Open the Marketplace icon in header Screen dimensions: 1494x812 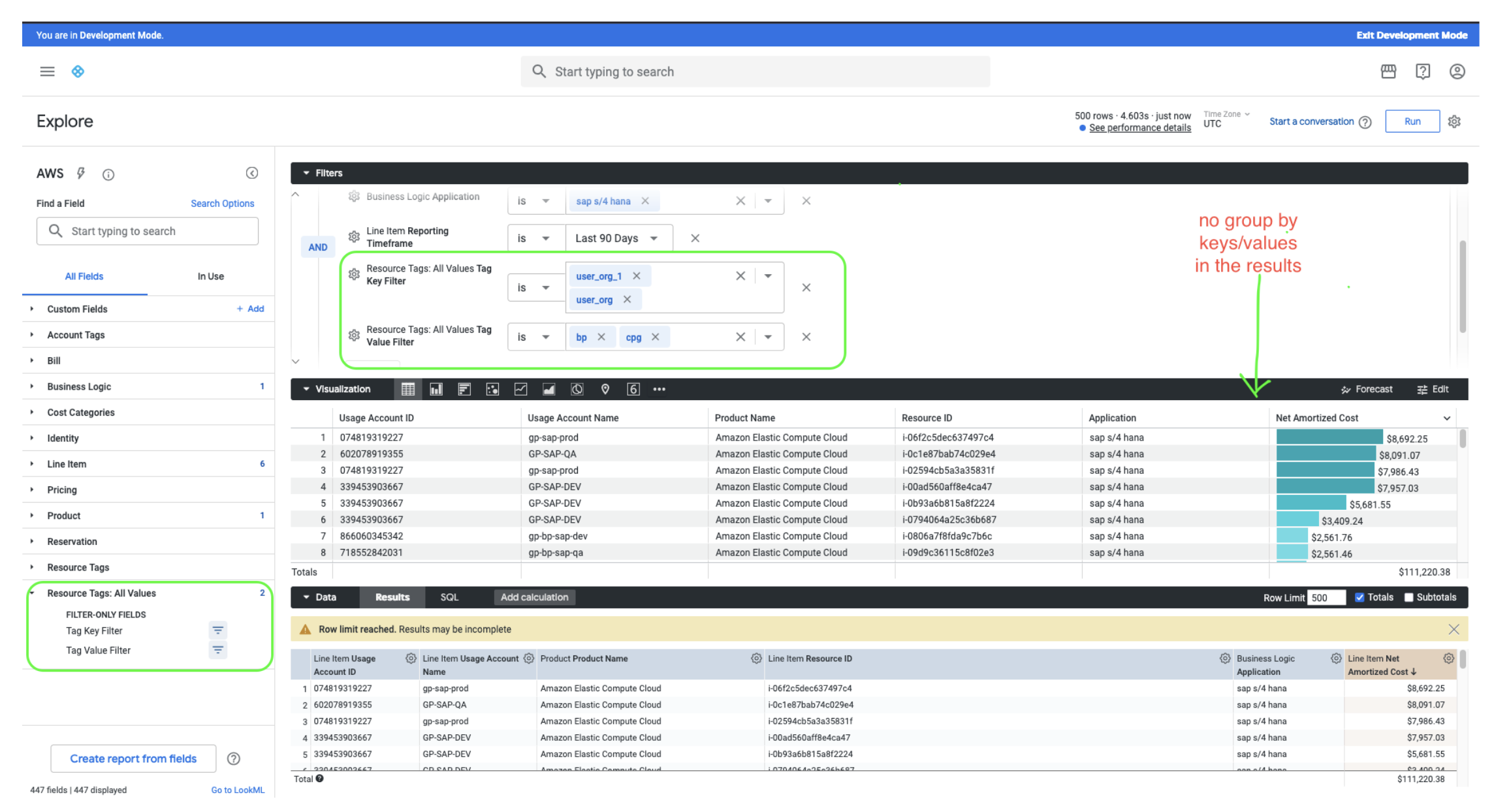(x=1388, y=72)
